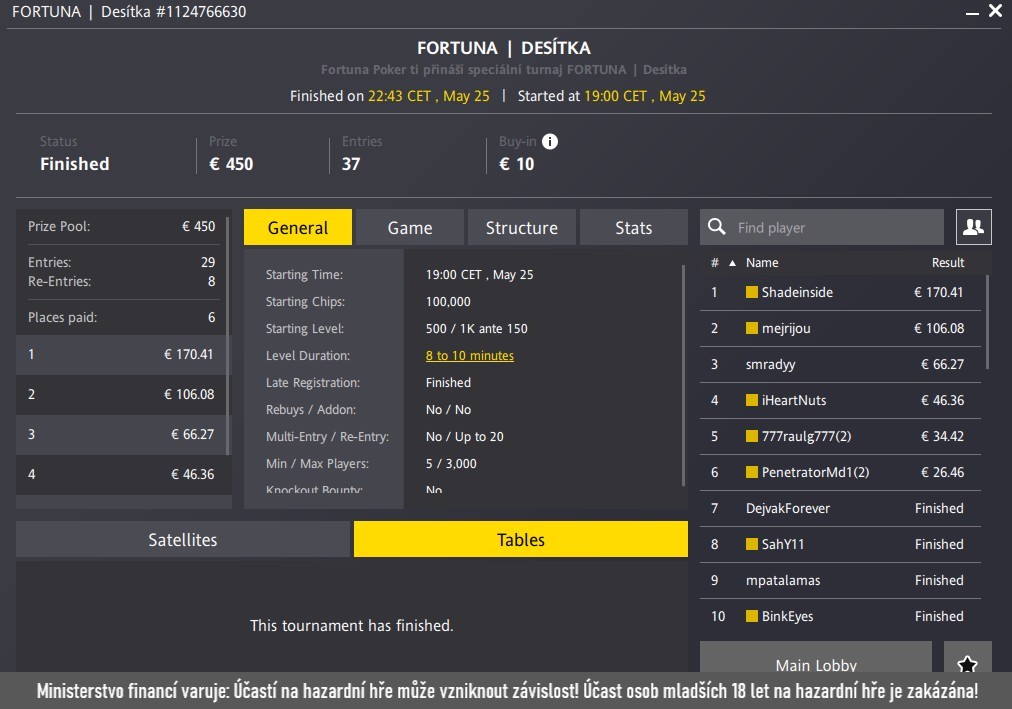This screenshot has width=1012, height=709.
Task: Click yellow marker beside BinkEyes
Action: tap(752, 617)
